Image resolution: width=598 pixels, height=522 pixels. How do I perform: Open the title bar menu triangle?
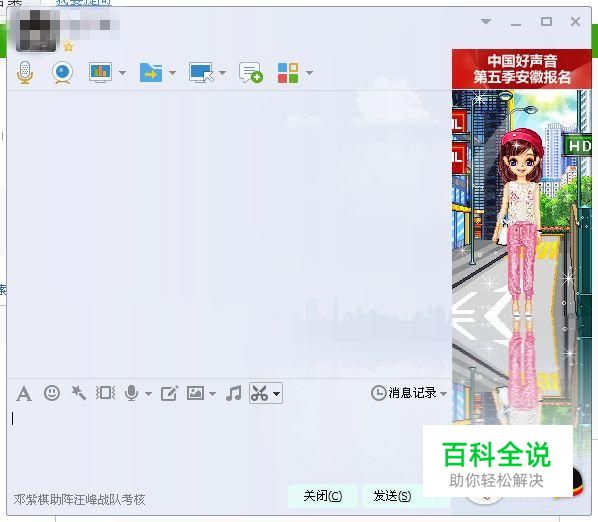pyautogui.click(x=486, y=21)
